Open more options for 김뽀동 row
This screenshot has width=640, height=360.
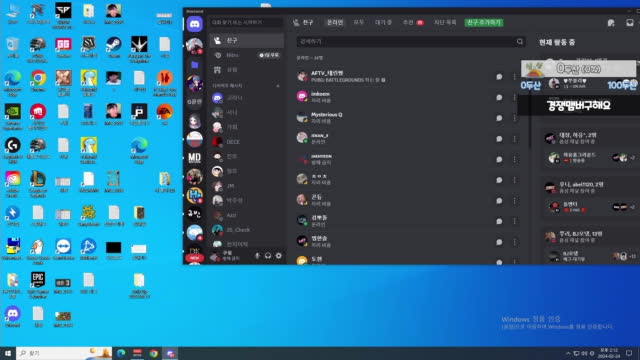(515, 221)
